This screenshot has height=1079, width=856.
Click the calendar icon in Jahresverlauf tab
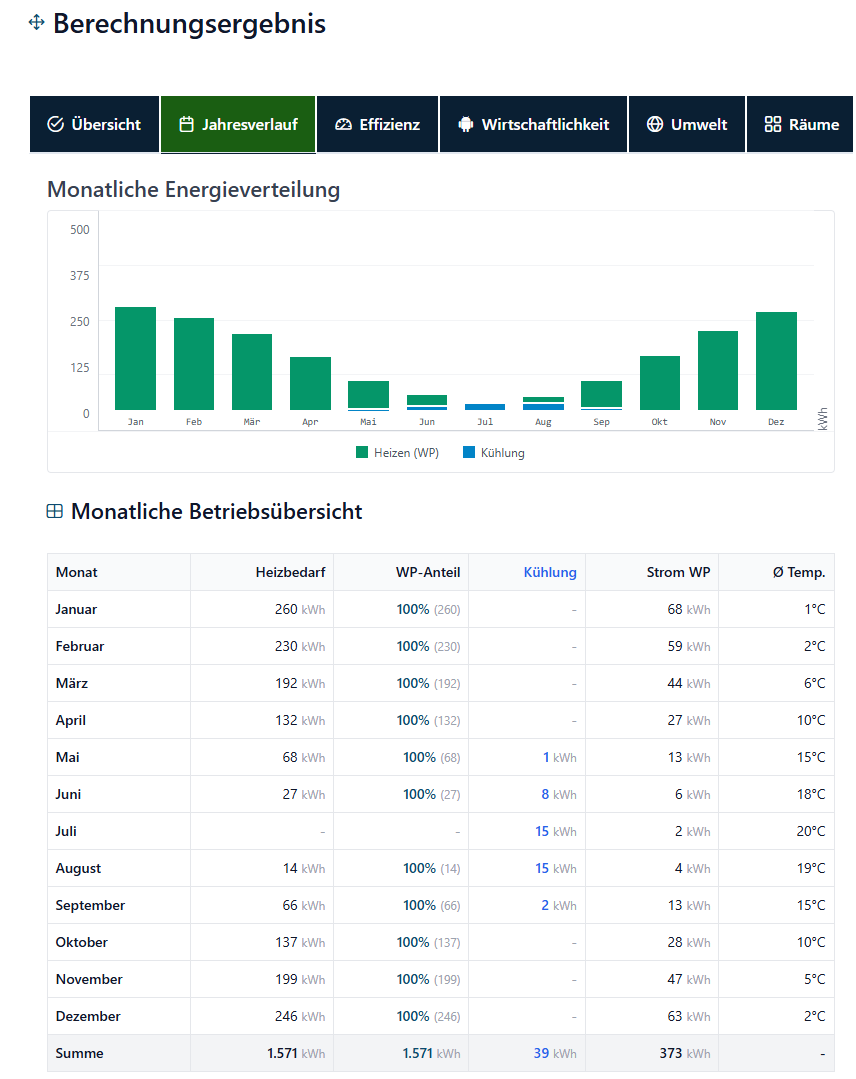(186, 125)
